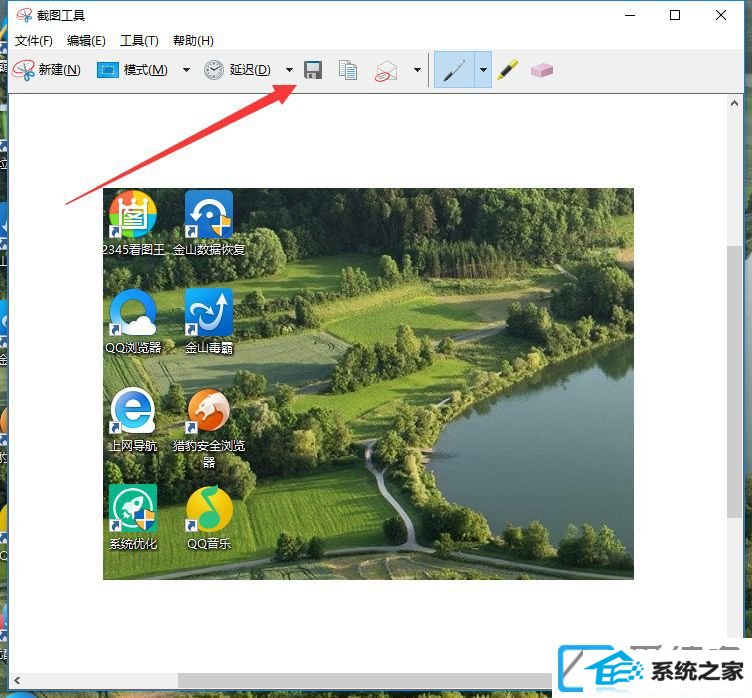Click the 模式(M) mode button
The height and width of the screenshot is (698, 752).
[x=132, y=70]
